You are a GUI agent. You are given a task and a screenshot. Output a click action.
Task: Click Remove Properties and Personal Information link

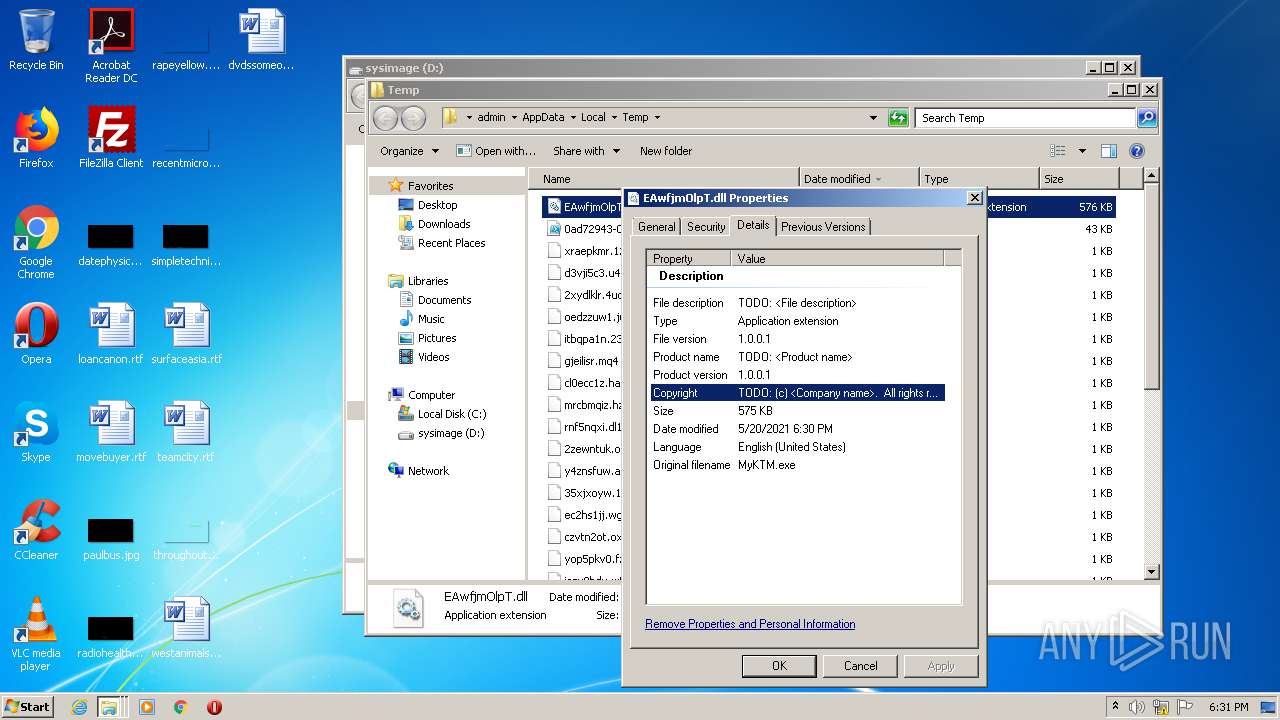[x=750, y=624]
